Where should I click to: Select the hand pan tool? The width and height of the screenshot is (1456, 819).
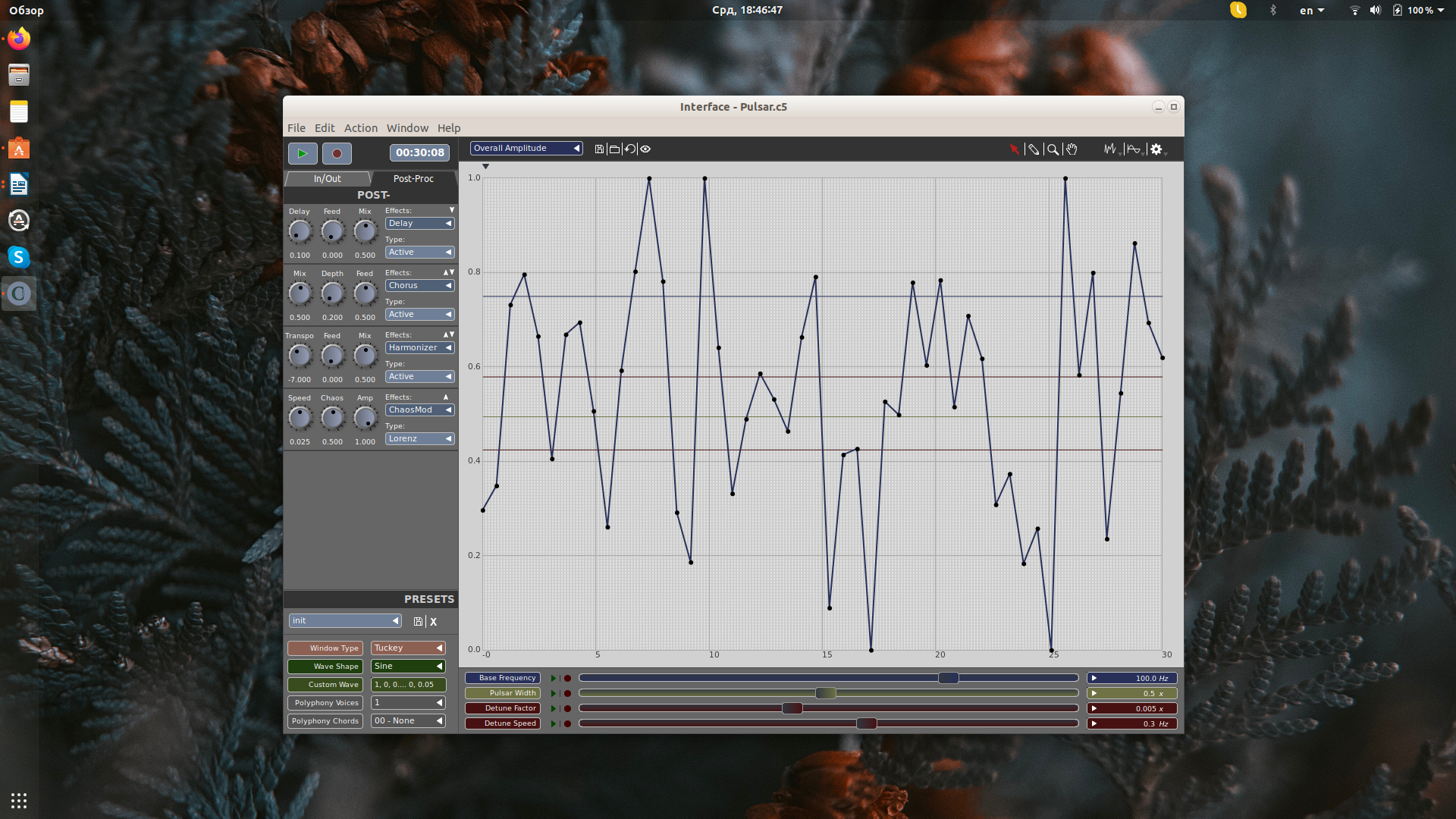click(1072, 149)
